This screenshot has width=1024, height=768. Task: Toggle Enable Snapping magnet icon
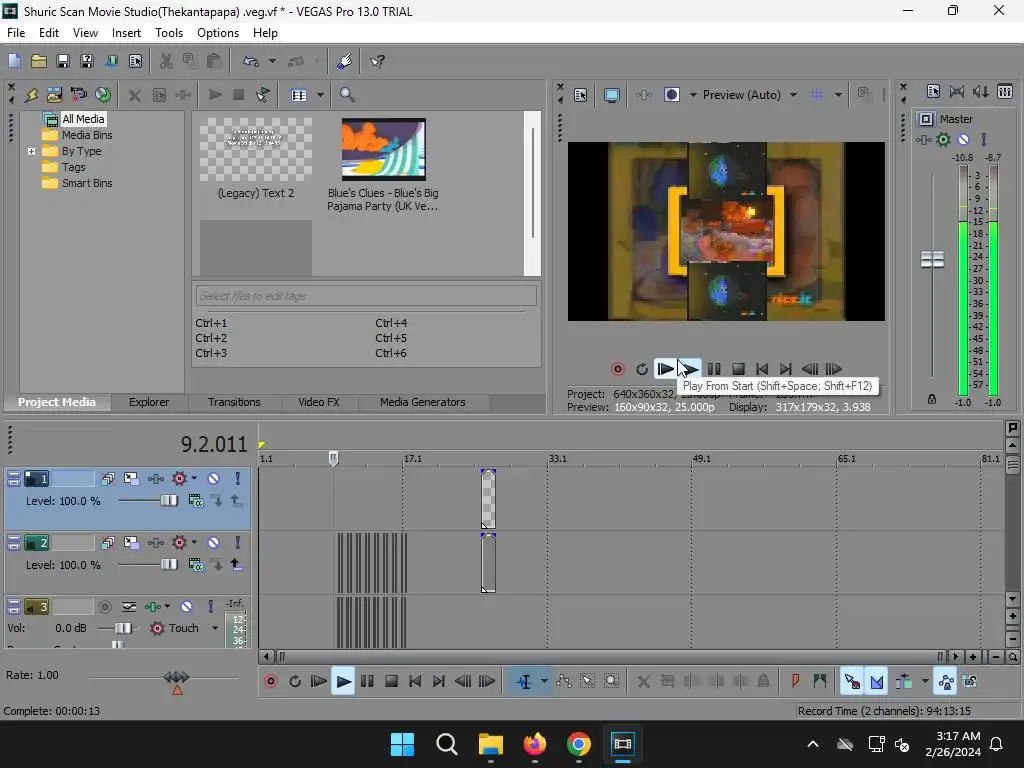point(852,681)
